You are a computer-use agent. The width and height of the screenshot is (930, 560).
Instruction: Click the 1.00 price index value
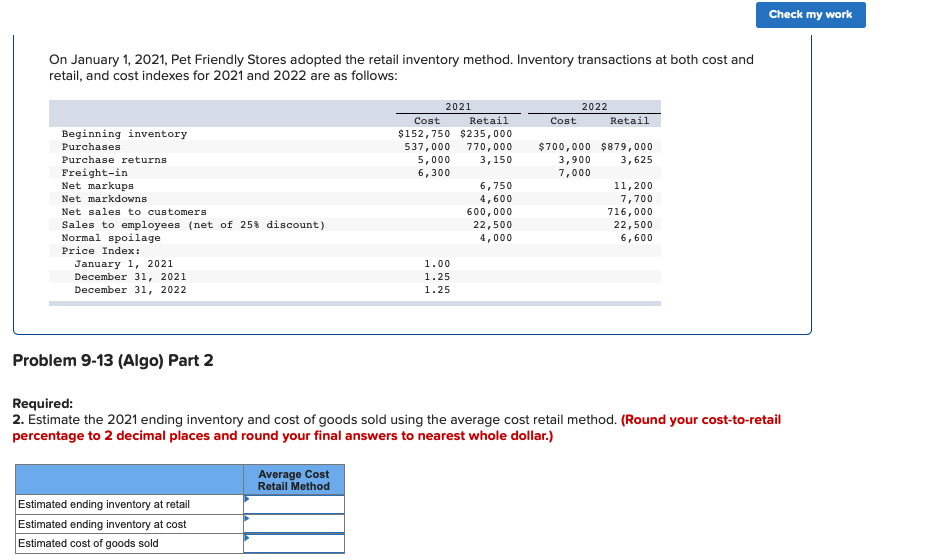click(x=437, y=265)
